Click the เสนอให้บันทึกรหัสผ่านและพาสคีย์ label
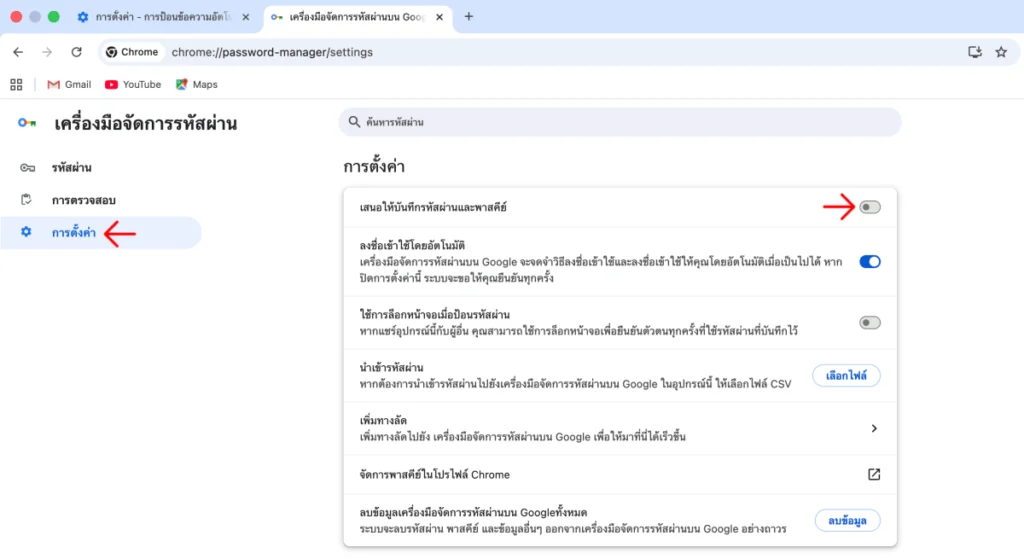Image resolution: width=1024 pixels, height=559 pixels. (433, 208)
